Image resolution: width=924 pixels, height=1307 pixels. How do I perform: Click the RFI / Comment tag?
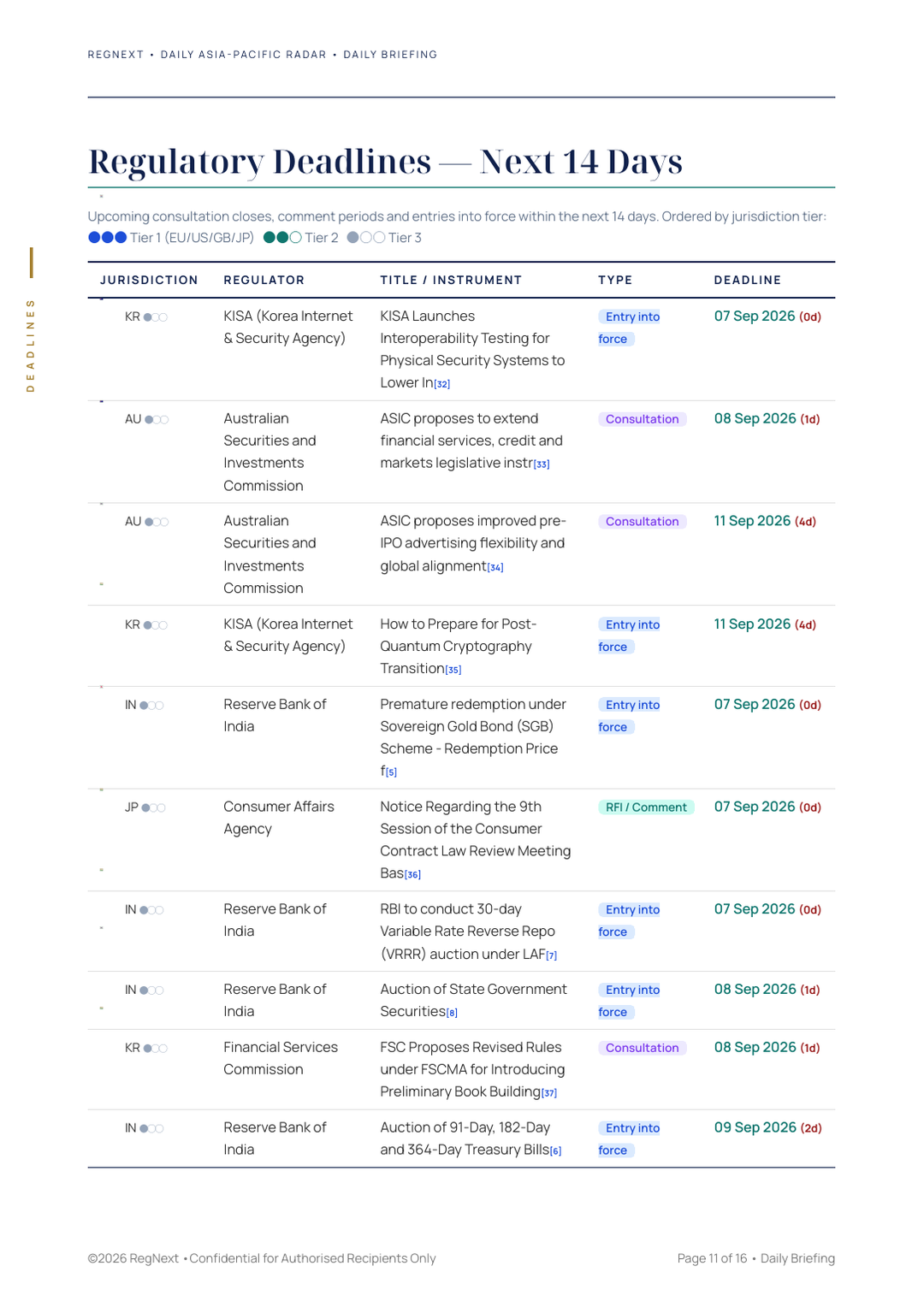(646, 807)
